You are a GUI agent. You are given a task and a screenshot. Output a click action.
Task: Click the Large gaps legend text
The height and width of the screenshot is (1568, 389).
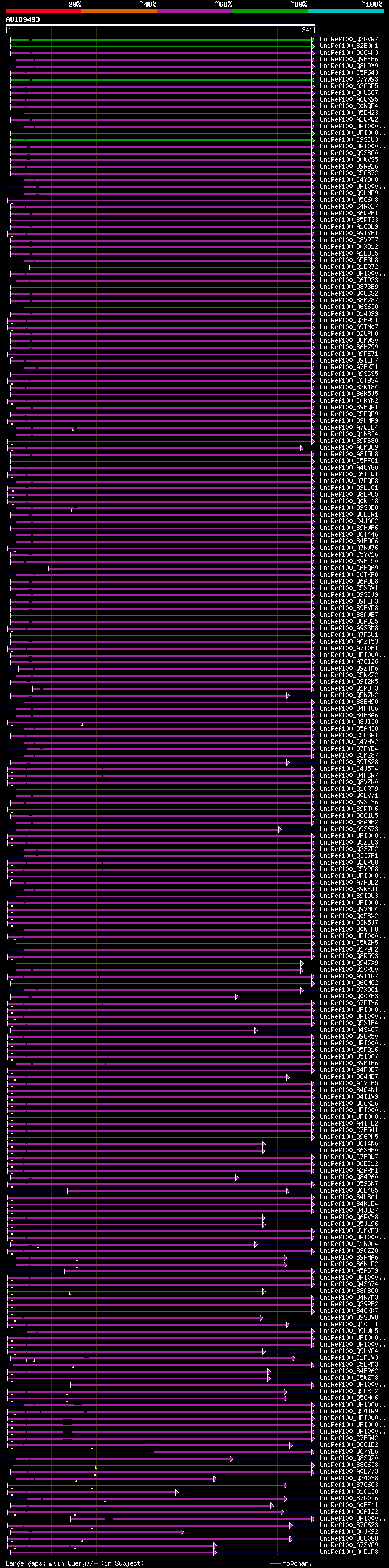click(75, 1563)
